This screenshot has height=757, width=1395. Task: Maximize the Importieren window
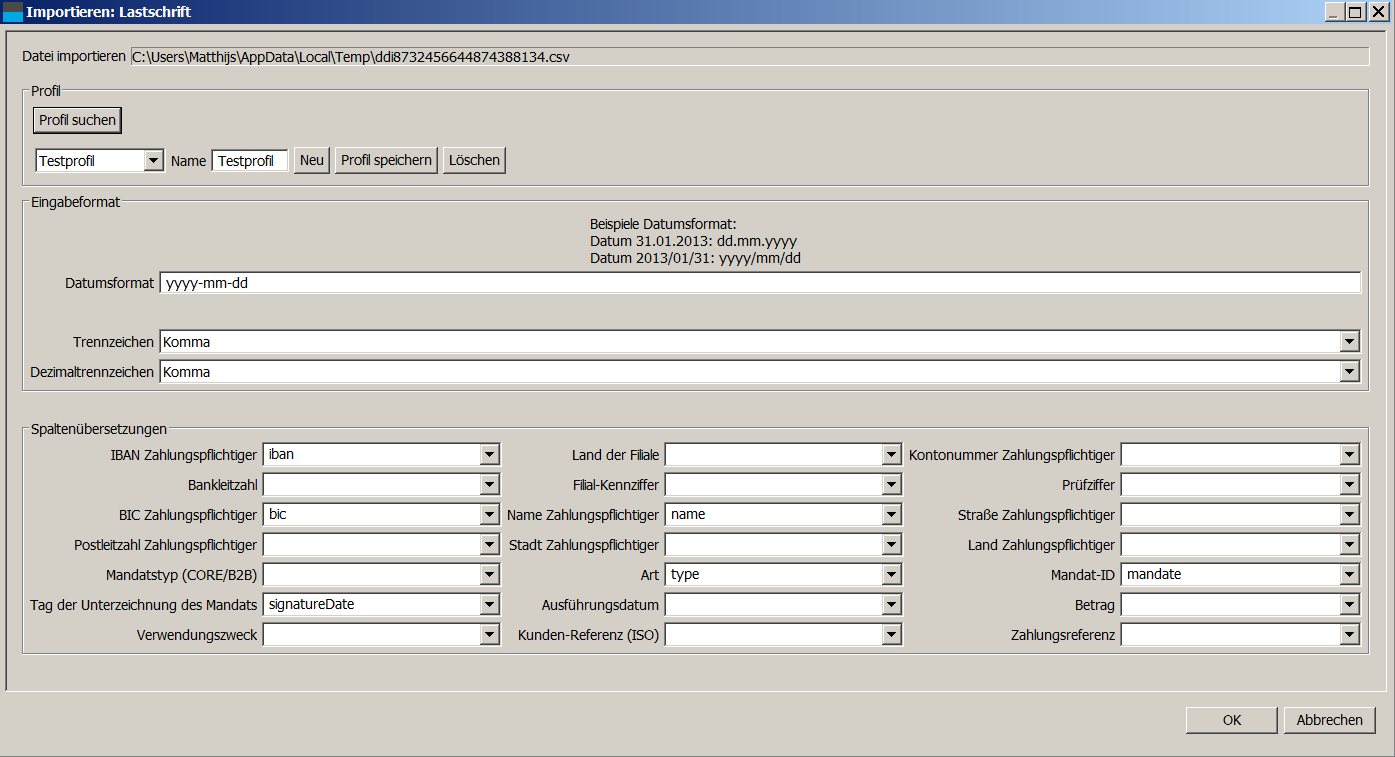(x=1355, y=12)
